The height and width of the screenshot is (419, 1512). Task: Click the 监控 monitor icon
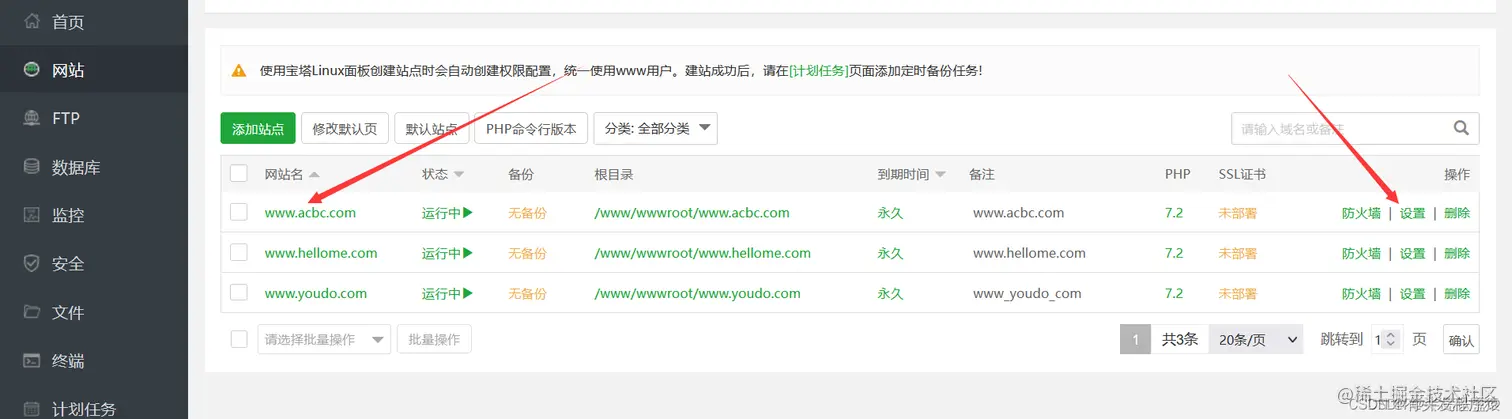coord(32,215)
